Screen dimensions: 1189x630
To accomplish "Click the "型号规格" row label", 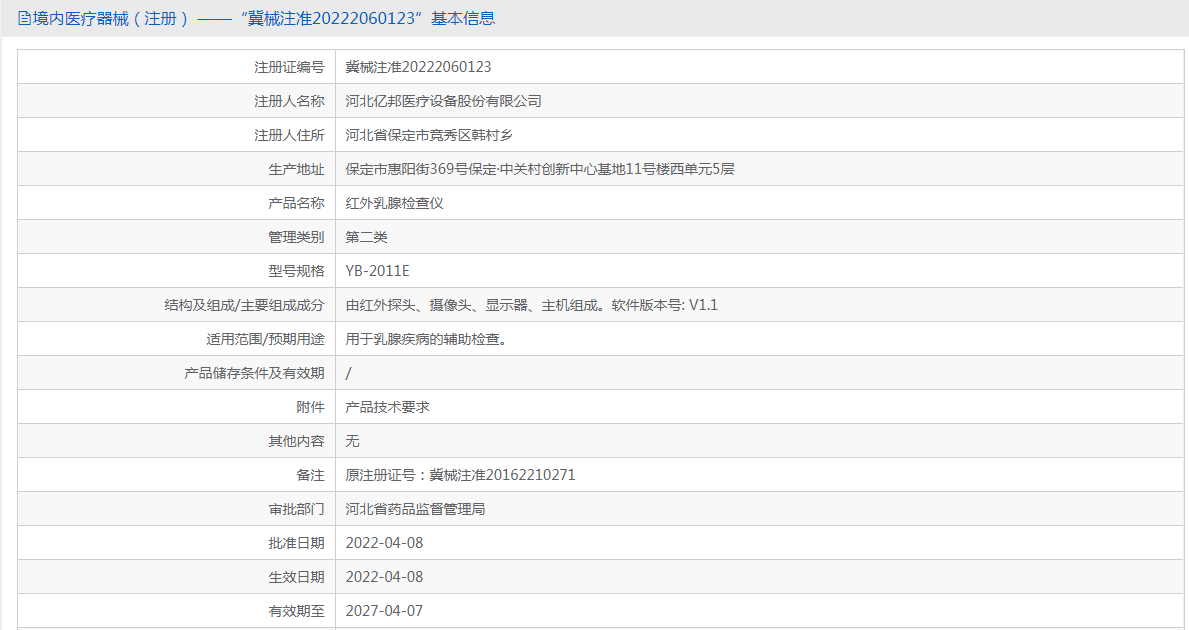I will point(296,271).
